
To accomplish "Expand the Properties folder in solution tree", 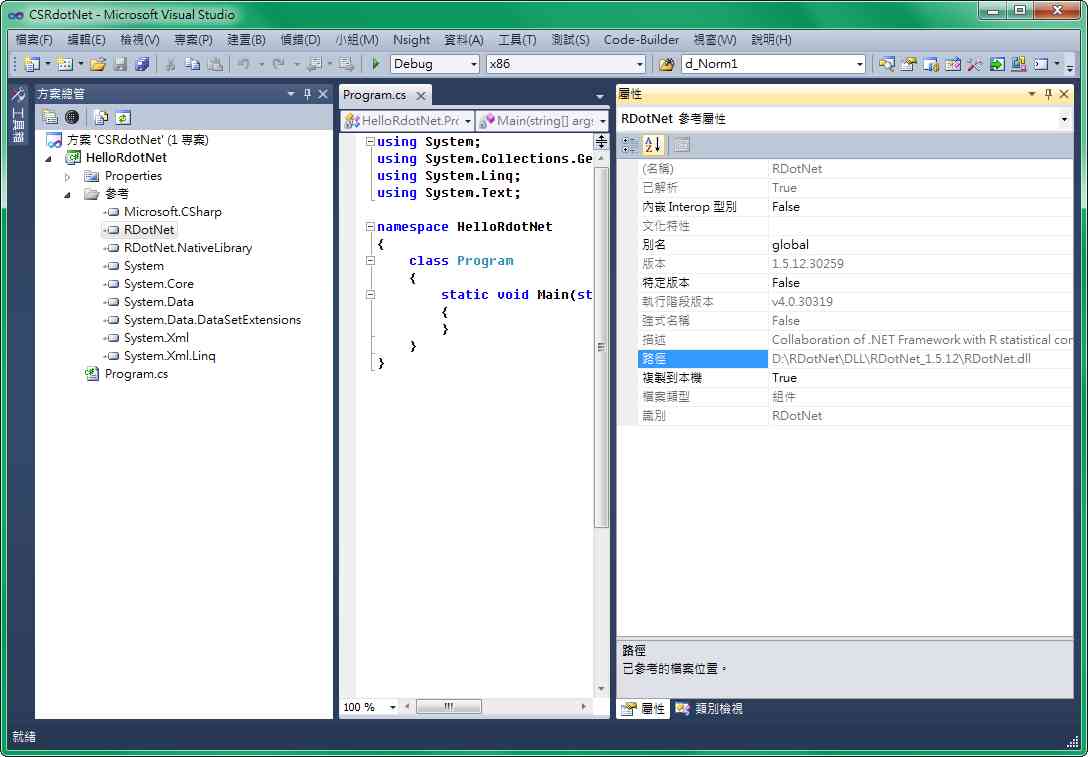I will pyautogui.click(x=68, y=176).
